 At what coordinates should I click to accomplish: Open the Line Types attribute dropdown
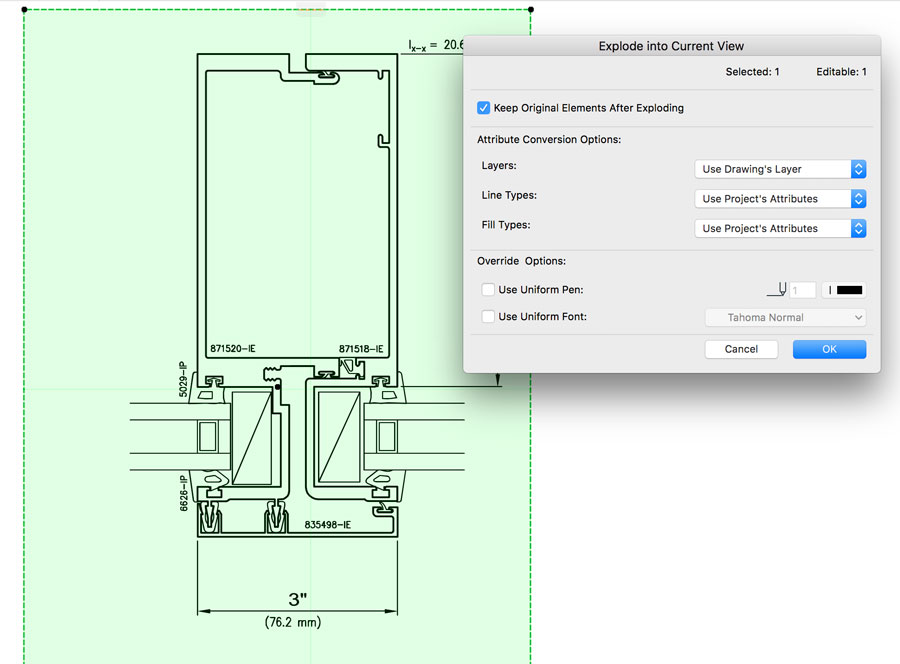pos(780,199)
